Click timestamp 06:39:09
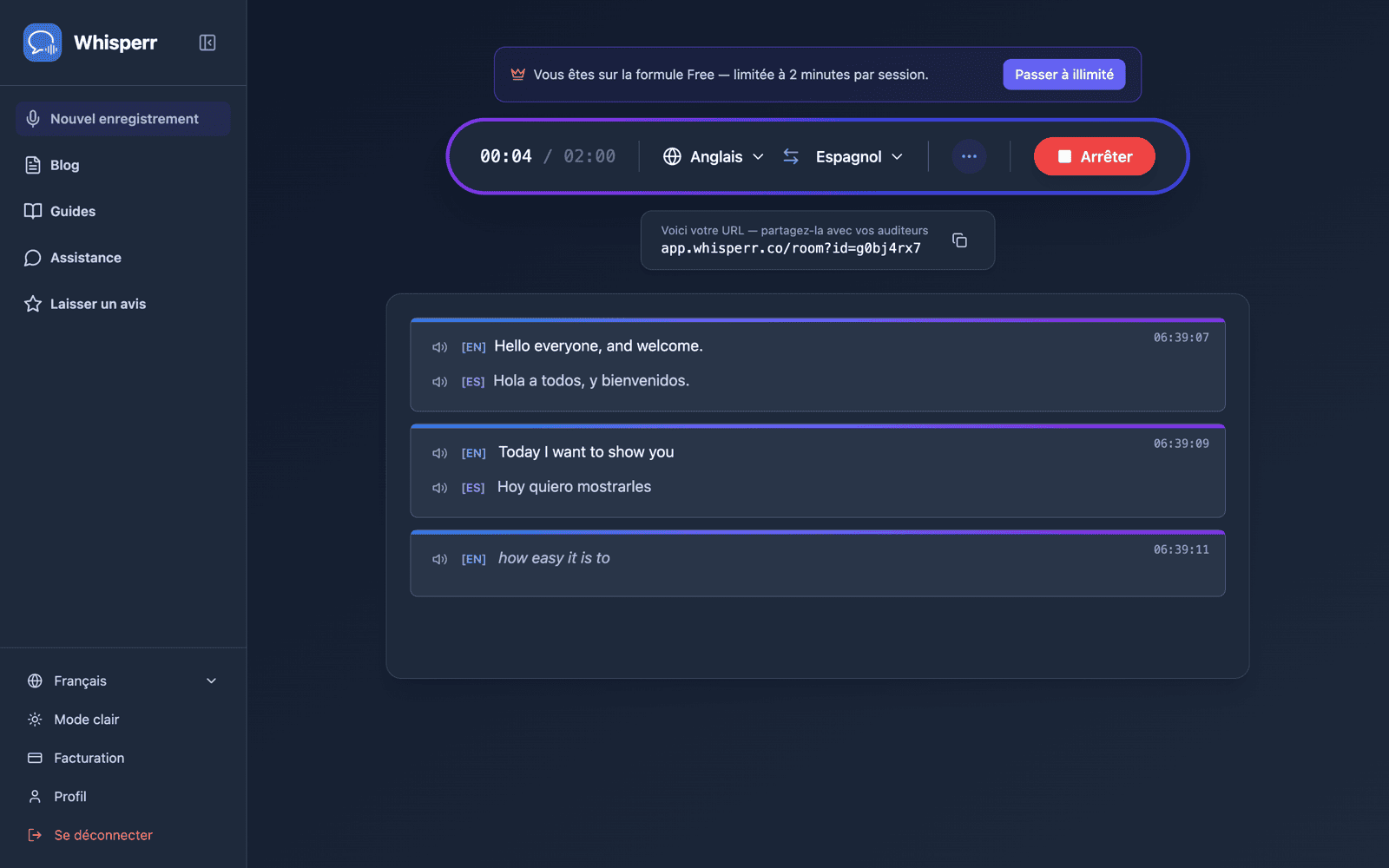This screenshot has height=868, width=1389. tap(1181, 444)
